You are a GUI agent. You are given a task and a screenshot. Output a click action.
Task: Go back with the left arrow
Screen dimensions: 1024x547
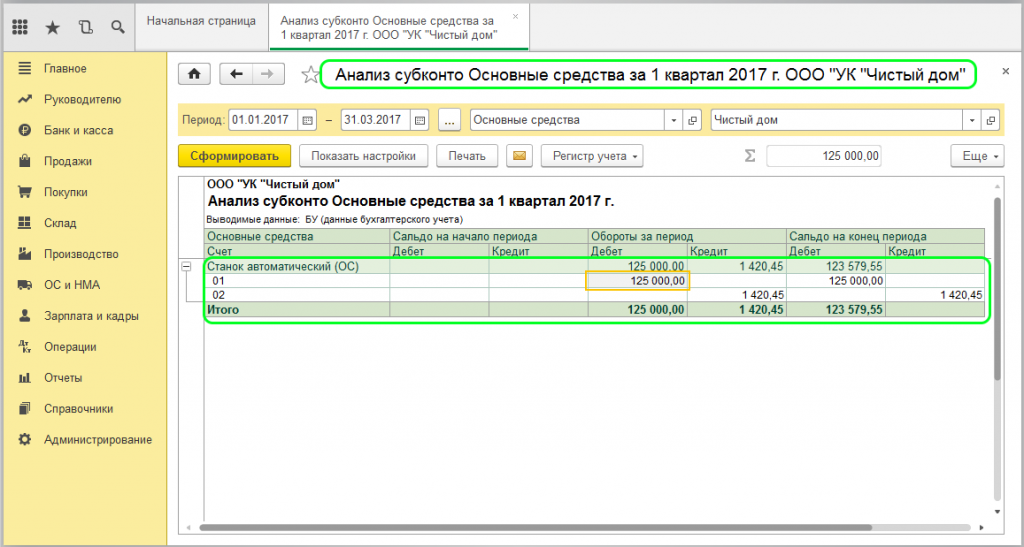(237, 74)
